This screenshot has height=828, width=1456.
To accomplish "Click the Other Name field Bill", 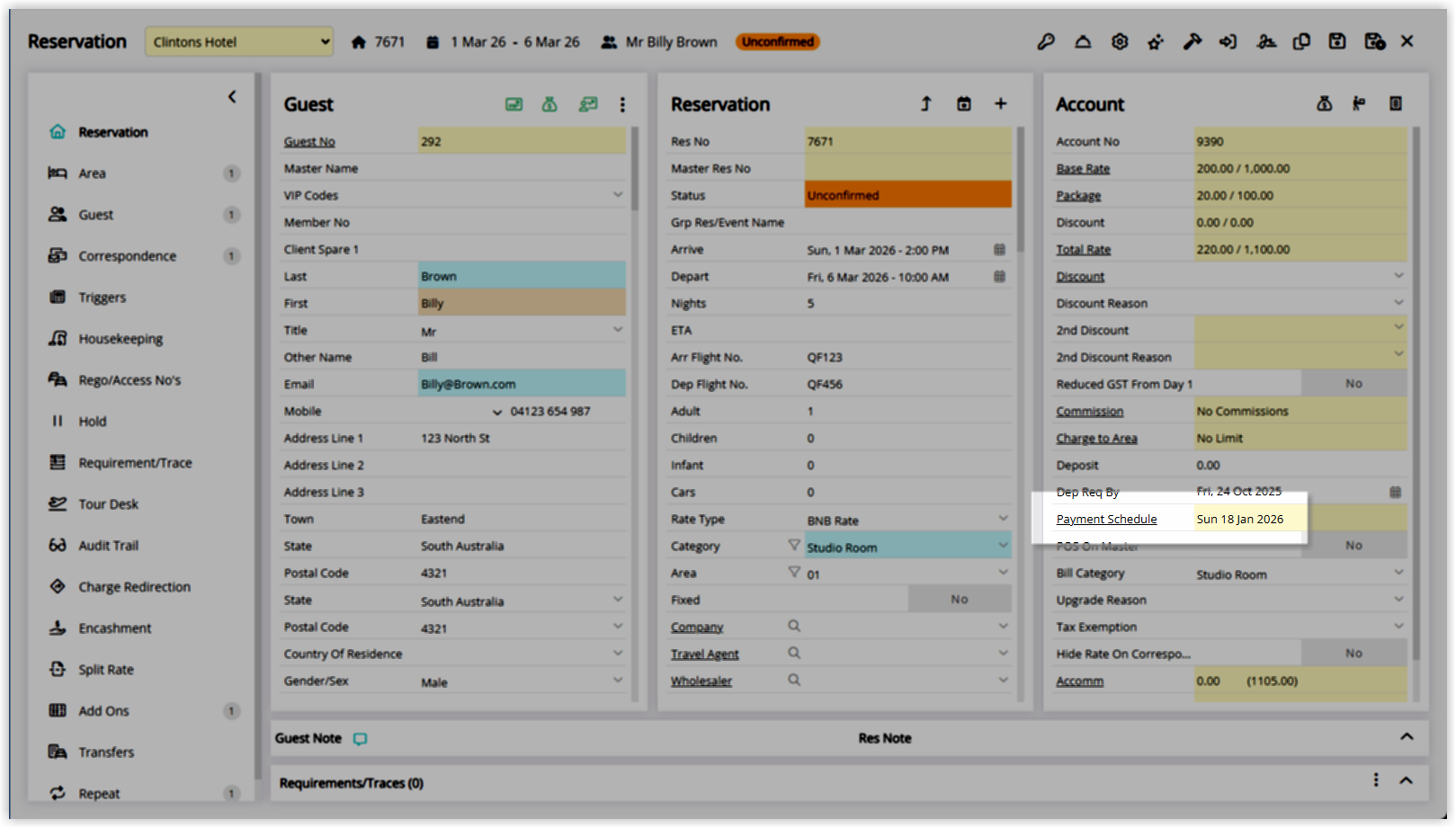I will click(522, 357).
